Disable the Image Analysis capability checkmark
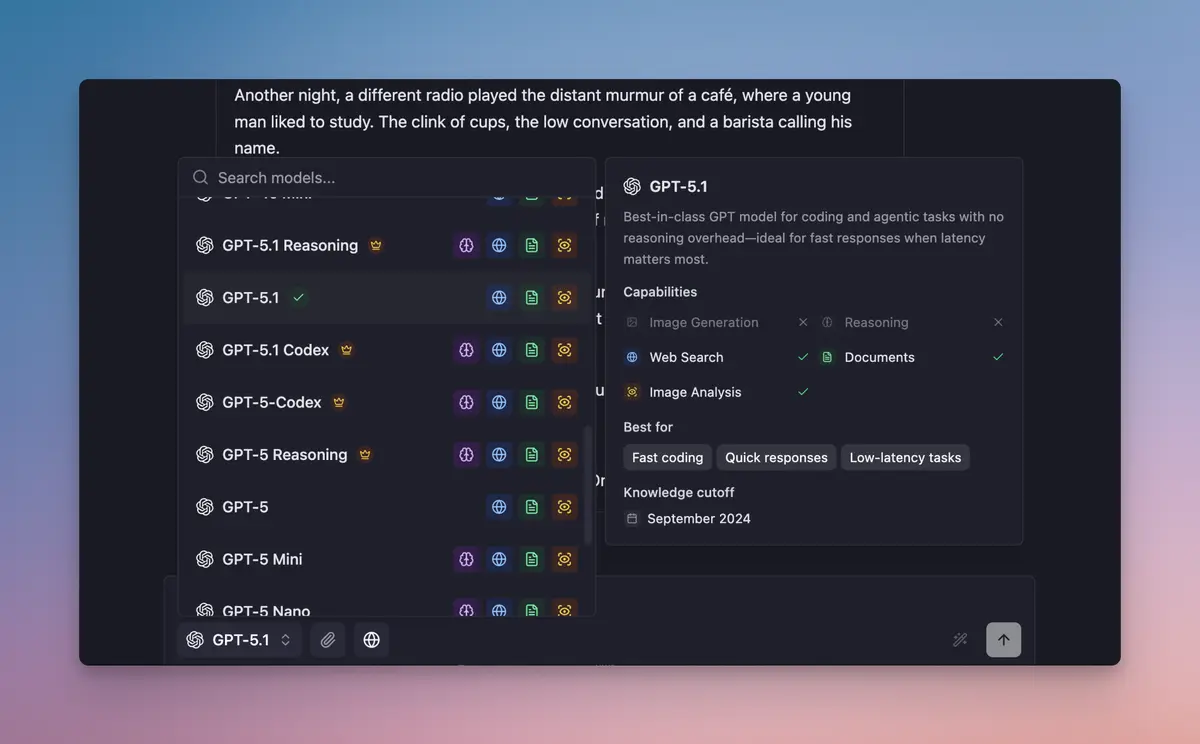The width and height of the screenshot is (1200, 744). 802,392
